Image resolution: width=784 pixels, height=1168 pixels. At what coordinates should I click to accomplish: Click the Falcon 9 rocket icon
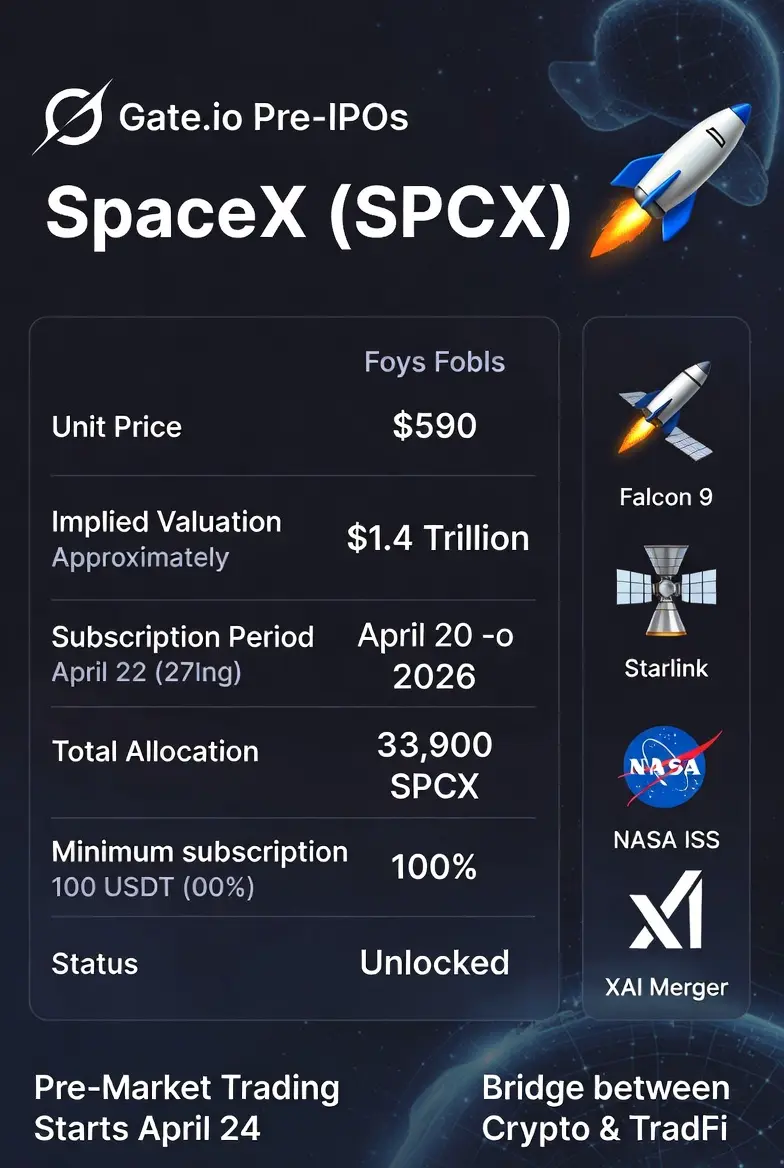click(x=666, y=412)
